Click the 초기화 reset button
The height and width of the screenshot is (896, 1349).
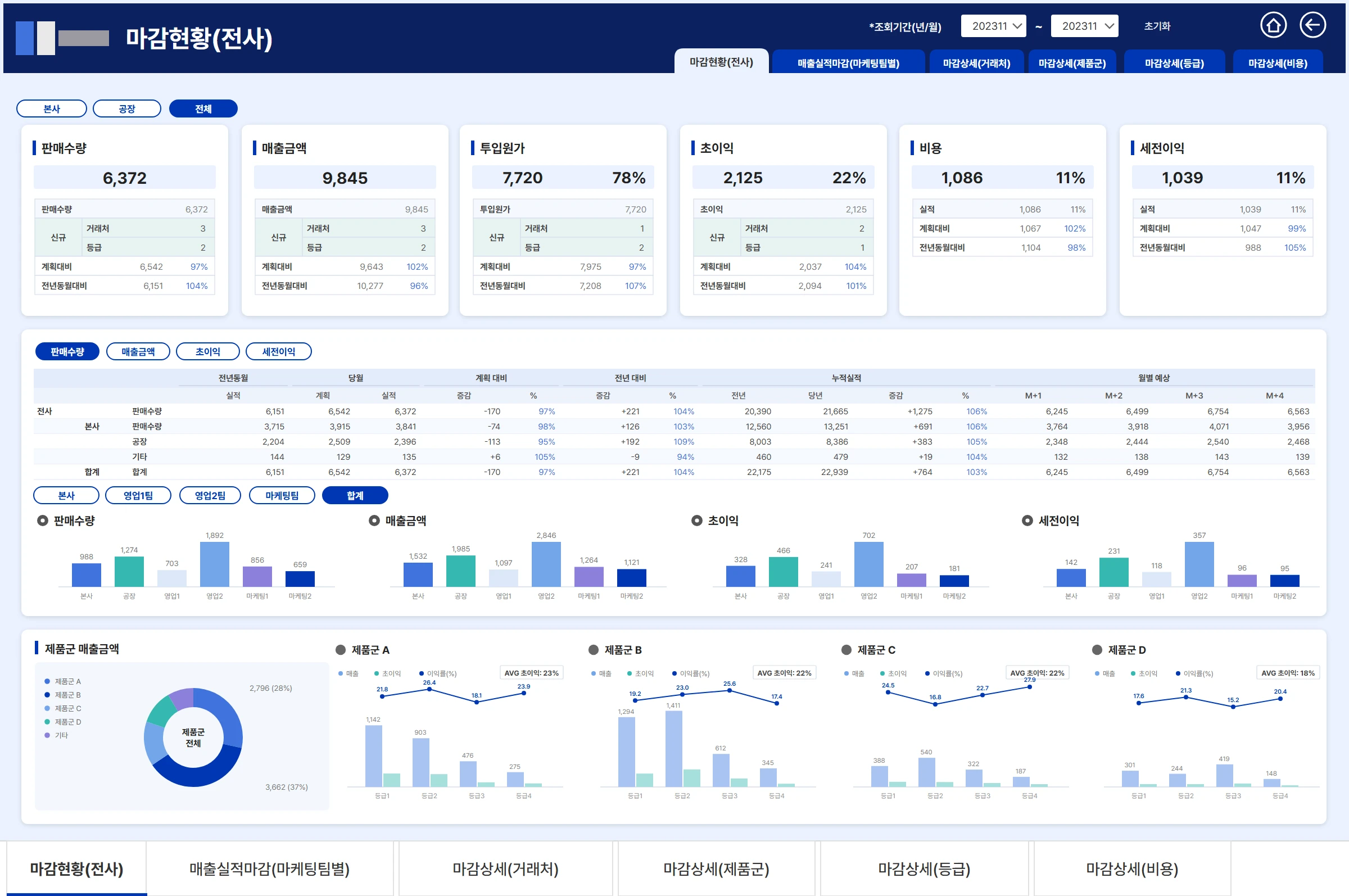coord(1157,26)
